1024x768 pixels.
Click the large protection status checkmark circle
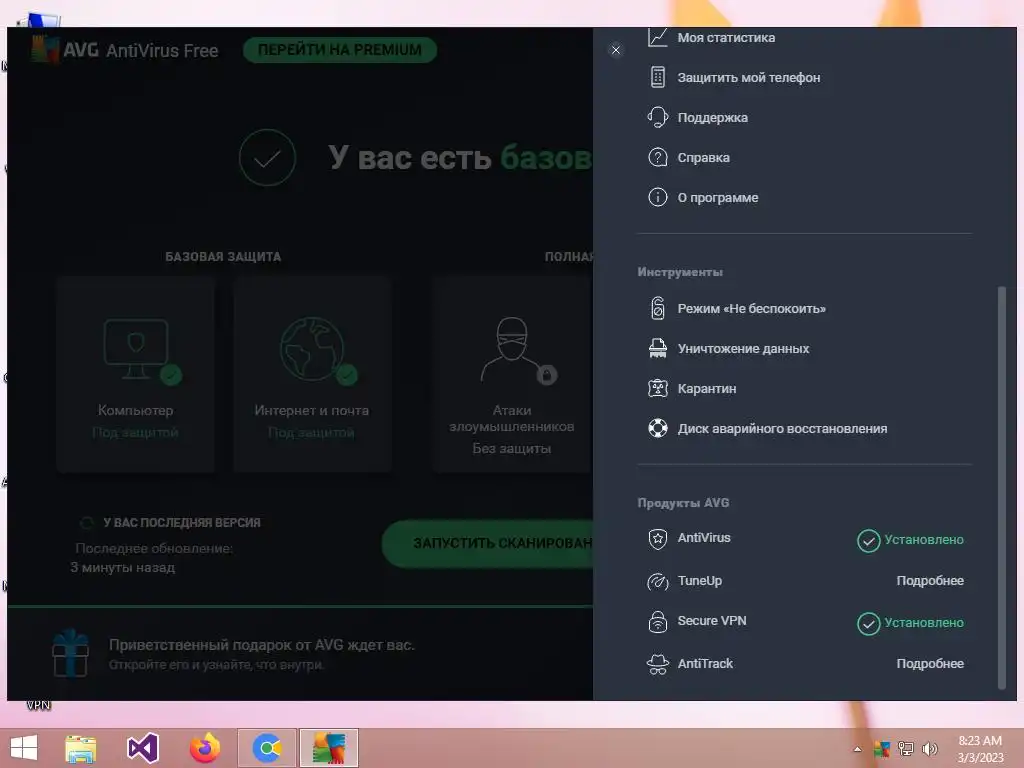pos(267,157)
